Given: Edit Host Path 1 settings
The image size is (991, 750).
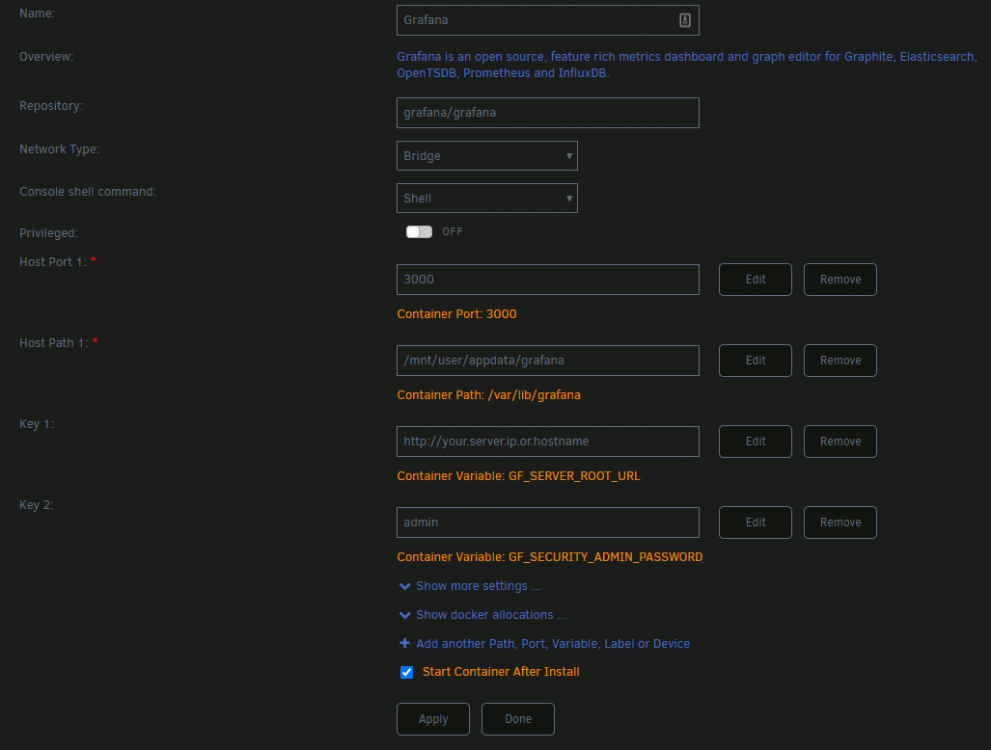Looking at the screenshot, I should click(755, 360).
